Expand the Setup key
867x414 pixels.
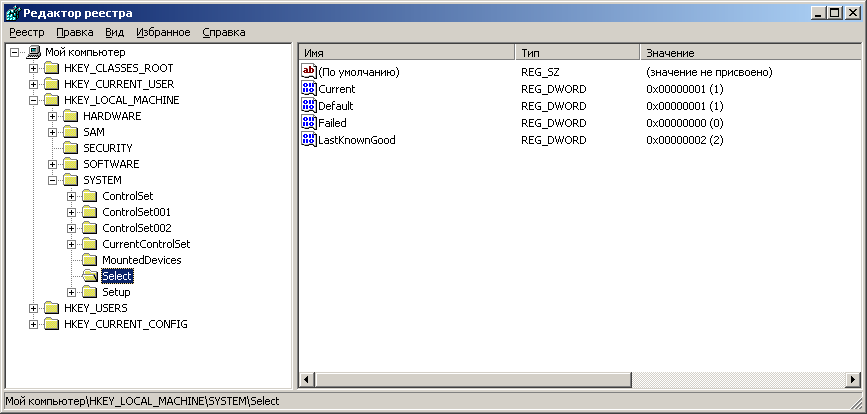71,292
